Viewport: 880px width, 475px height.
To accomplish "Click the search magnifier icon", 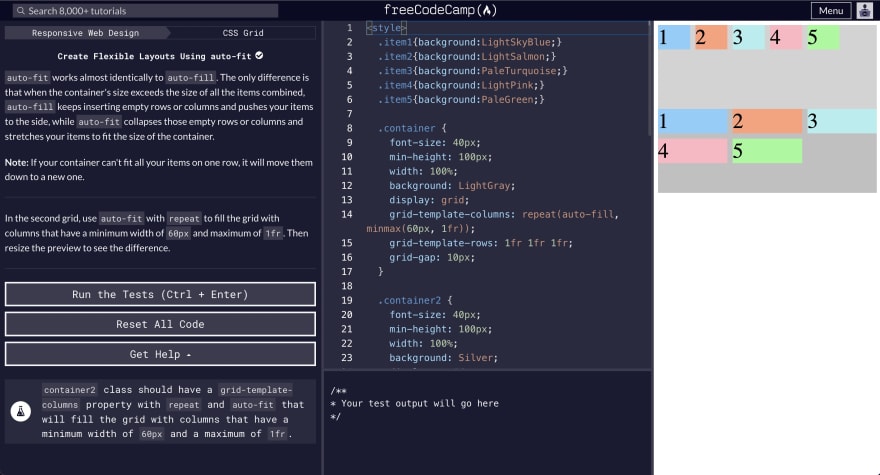I will pyautogui.click(x=21, y=11).
